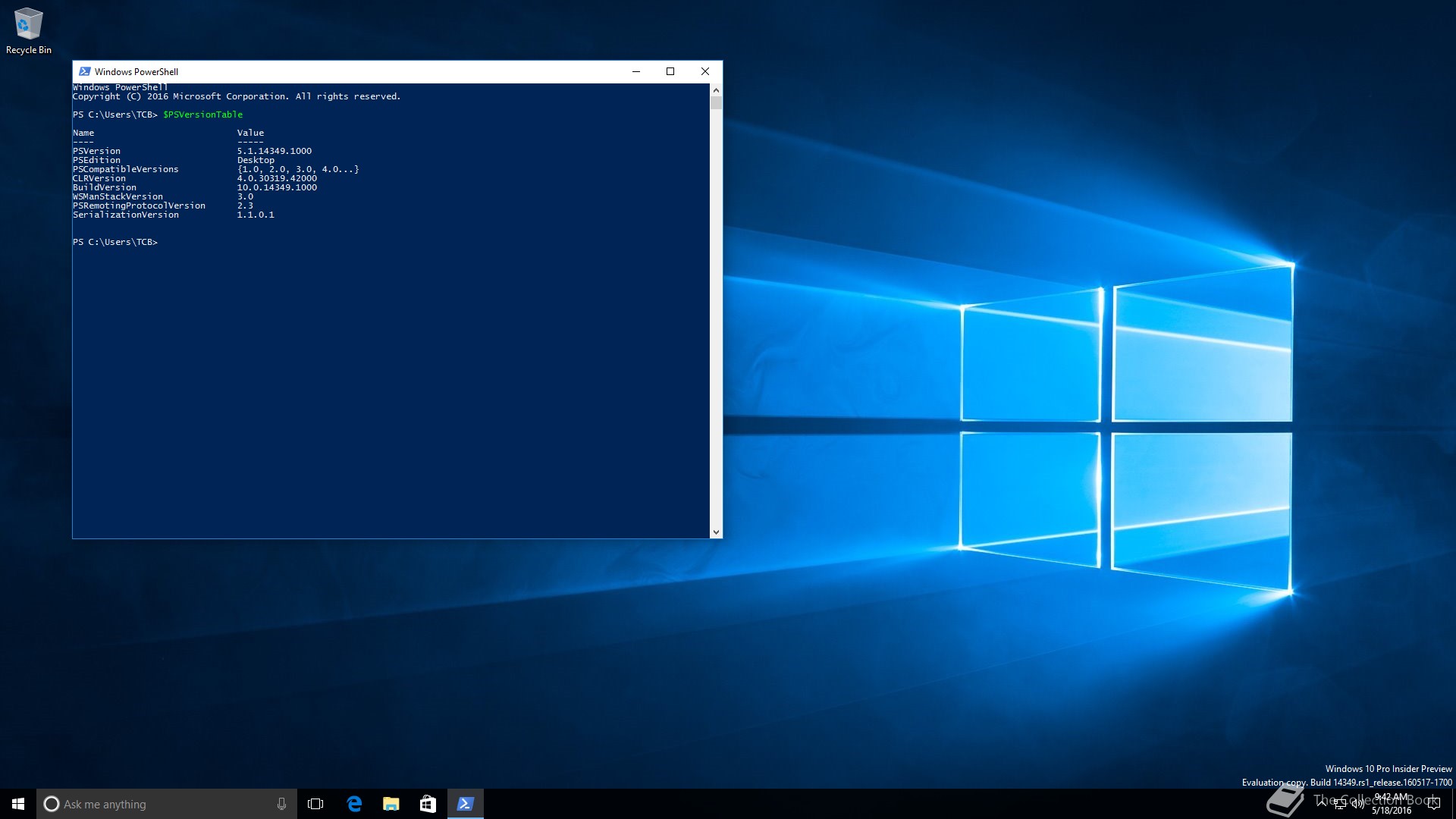Click the PowerShell vertical scrollbar thumb
Screen dimensions: 1456x819
(x=716, y=103)
